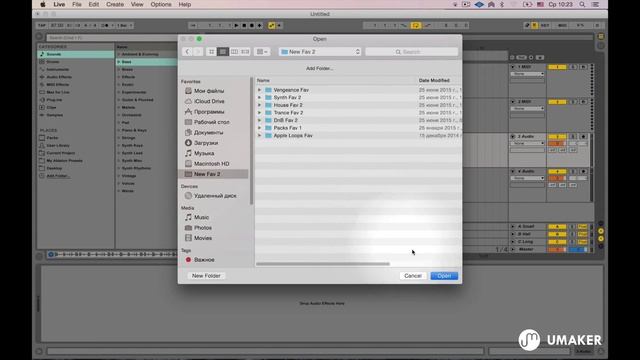Expand the House Fav 2 folder
640x360 pixels.
click(x=260, y=105)
